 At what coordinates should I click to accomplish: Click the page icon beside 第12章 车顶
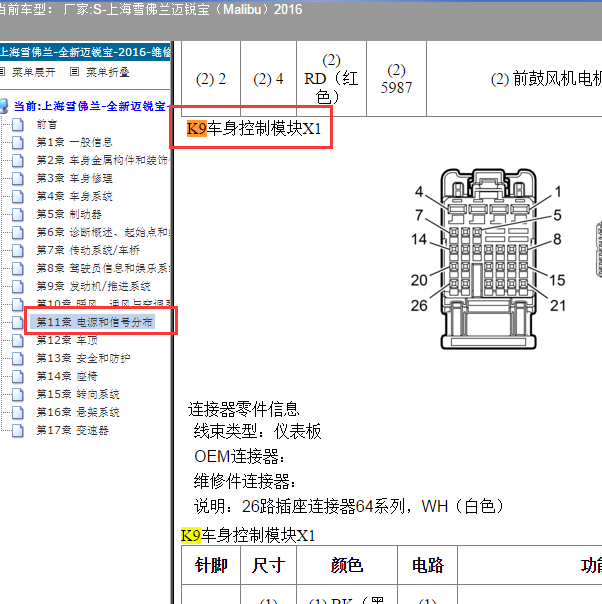tap(18, 341)
